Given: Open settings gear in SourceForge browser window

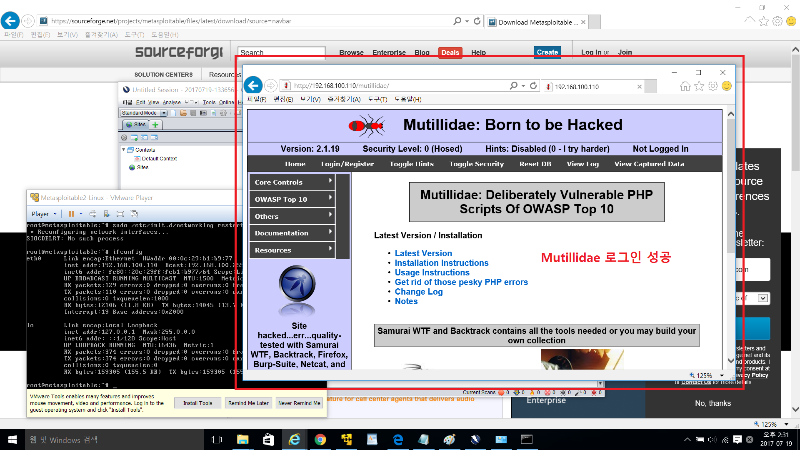Looking at the screenshot, I should 777,21.
